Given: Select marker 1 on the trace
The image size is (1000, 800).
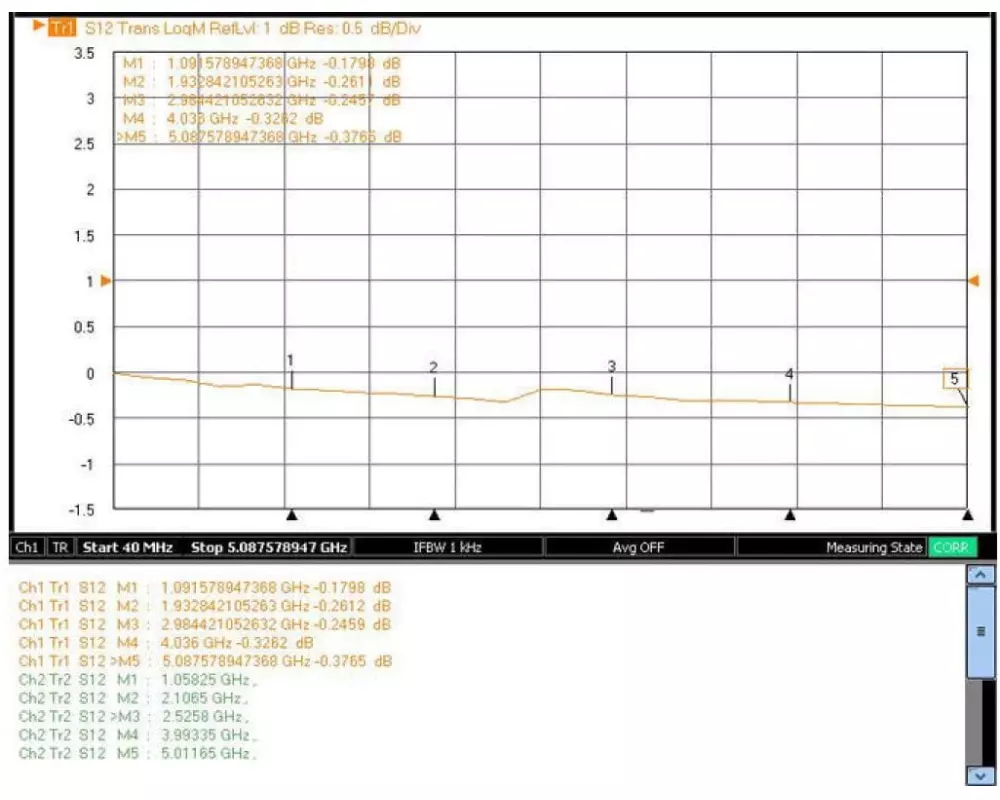Looking at the screenshot, I should (291, 362).
